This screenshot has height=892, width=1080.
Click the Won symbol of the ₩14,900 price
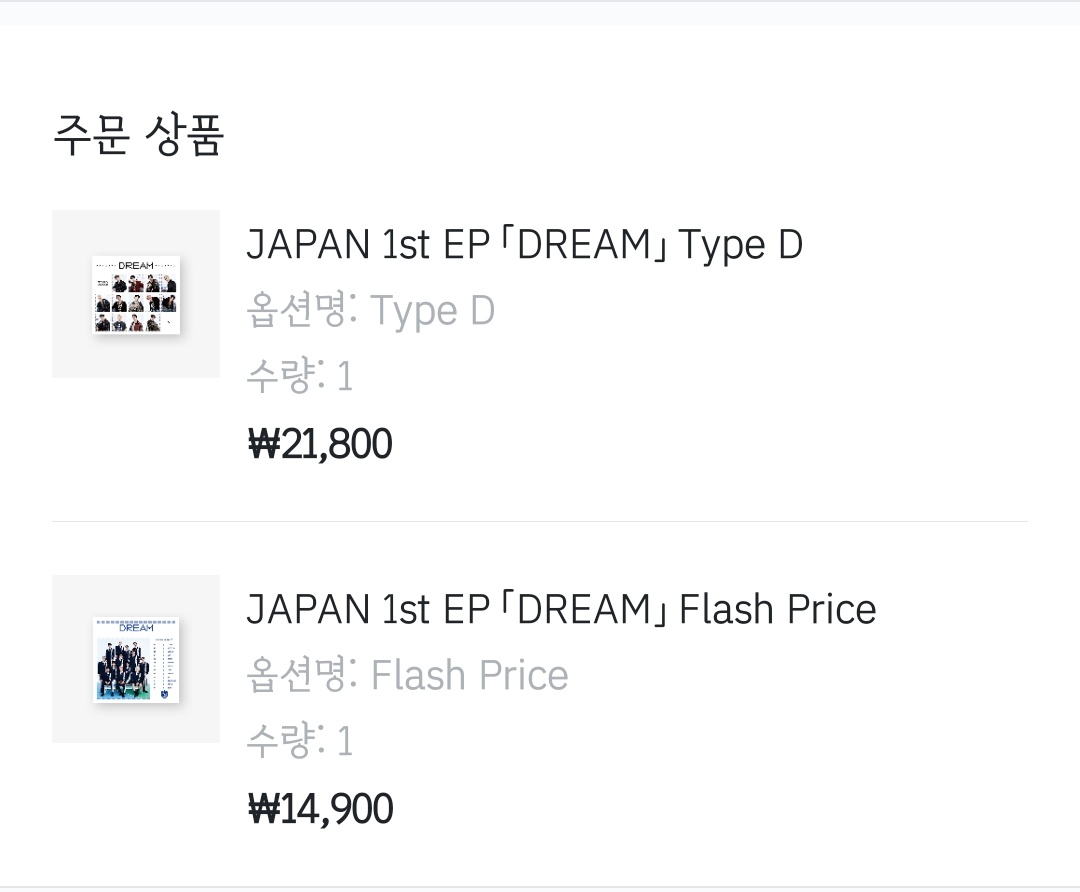pyautogui.click(x=264, y=809)
